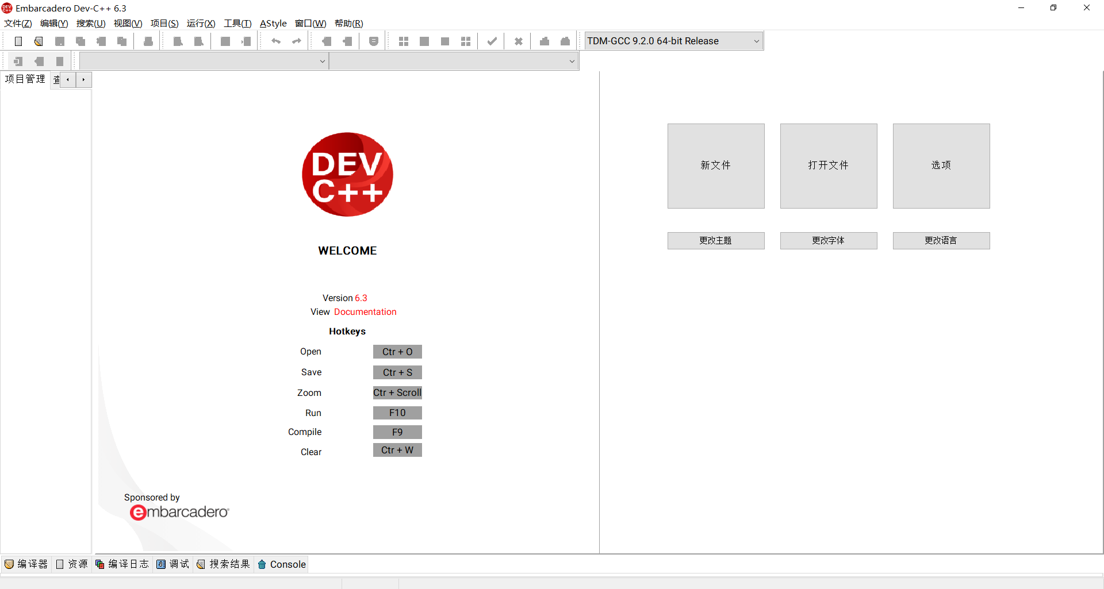
Task: Open the 视图 menu
Action: 128,23
